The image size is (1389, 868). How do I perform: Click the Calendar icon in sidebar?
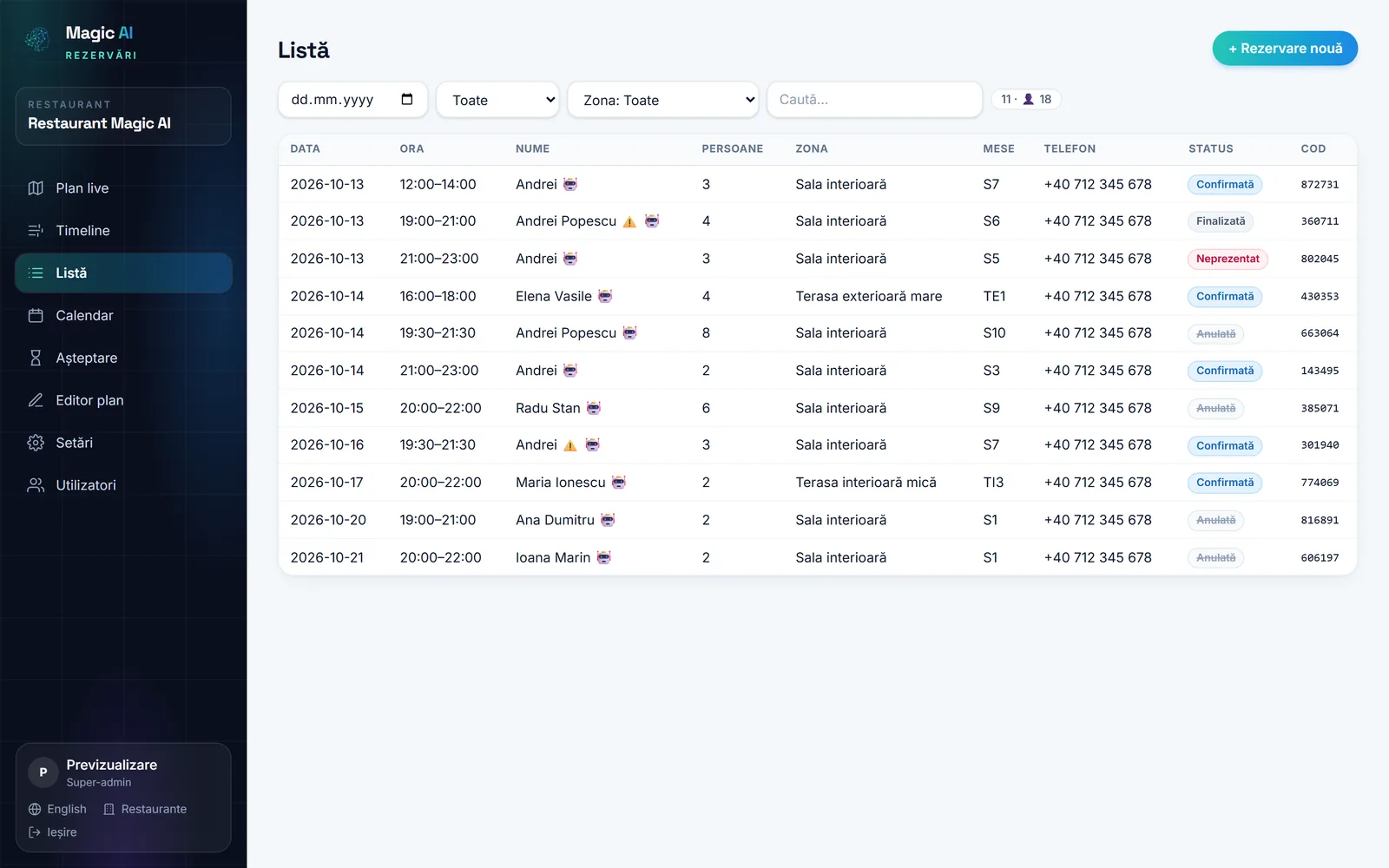[x=36, y=316]
